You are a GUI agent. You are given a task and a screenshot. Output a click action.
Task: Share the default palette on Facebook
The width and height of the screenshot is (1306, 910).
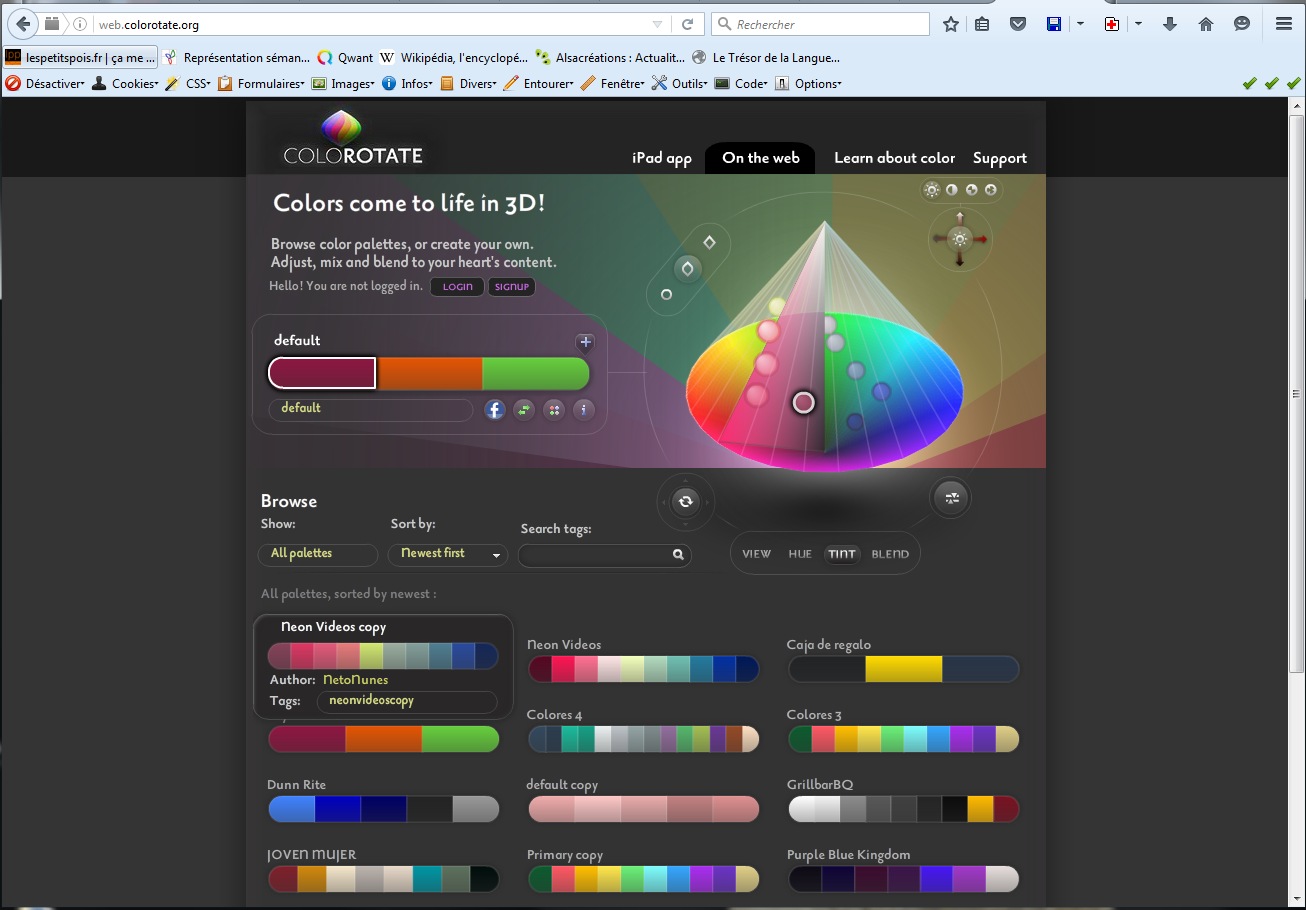(494, 409)
